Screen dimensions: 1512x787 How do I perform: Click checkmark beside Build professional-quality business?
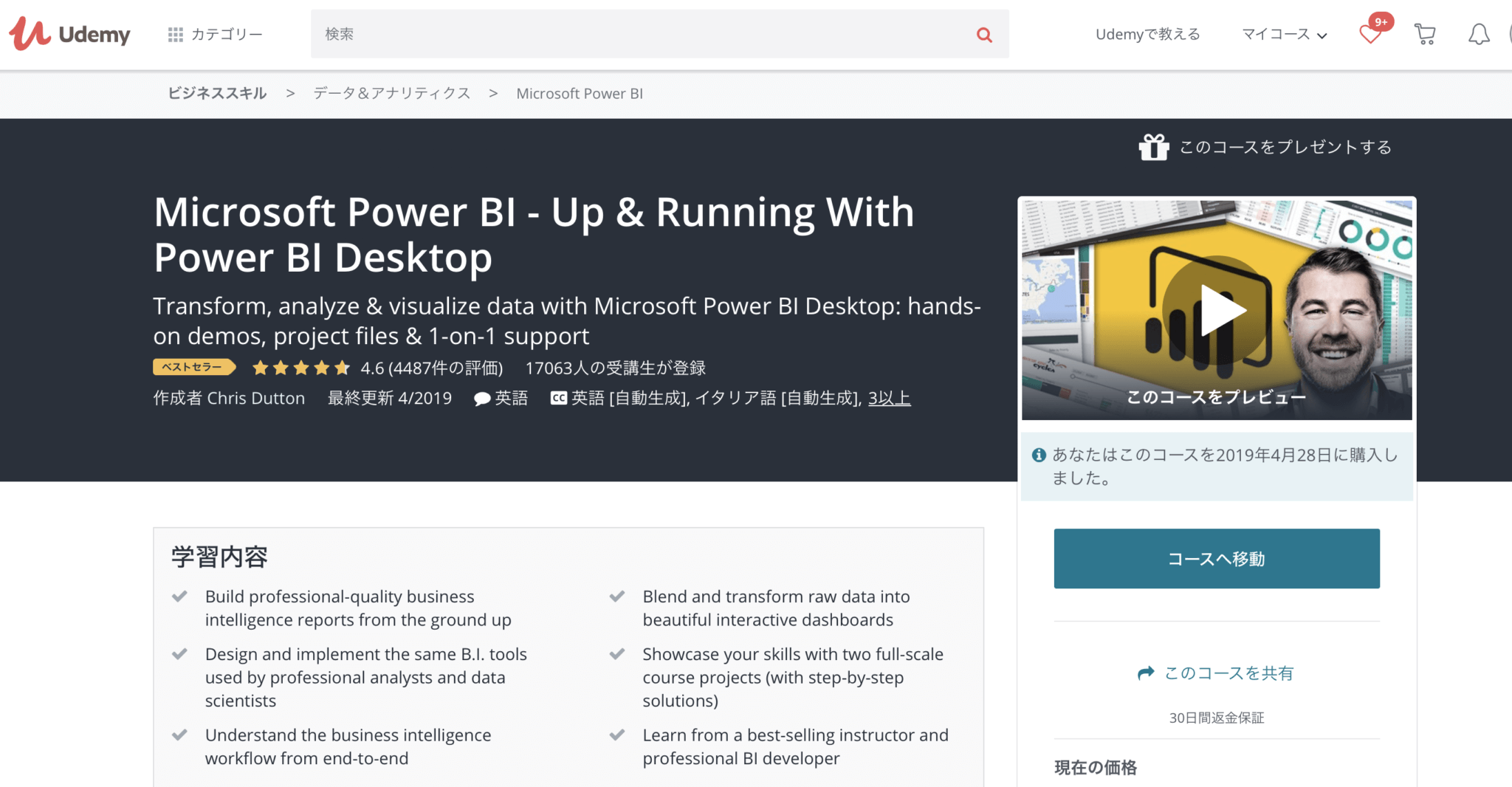(179, 596)
